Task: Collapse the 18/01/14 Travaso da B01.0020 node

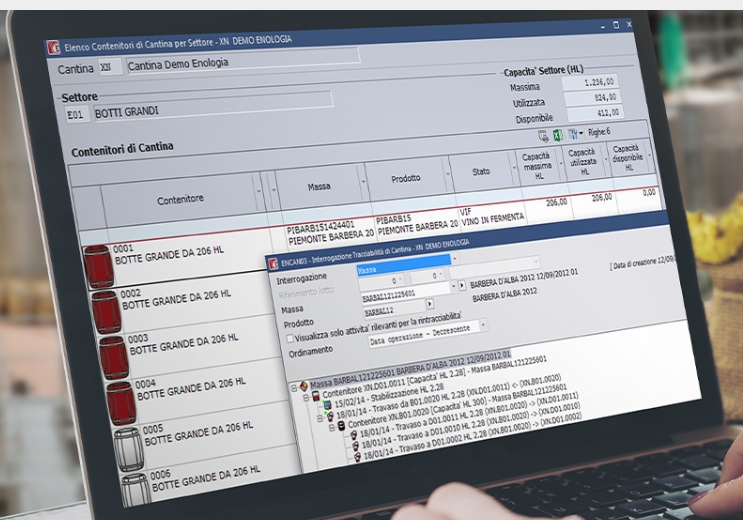Action: (319, 419)
